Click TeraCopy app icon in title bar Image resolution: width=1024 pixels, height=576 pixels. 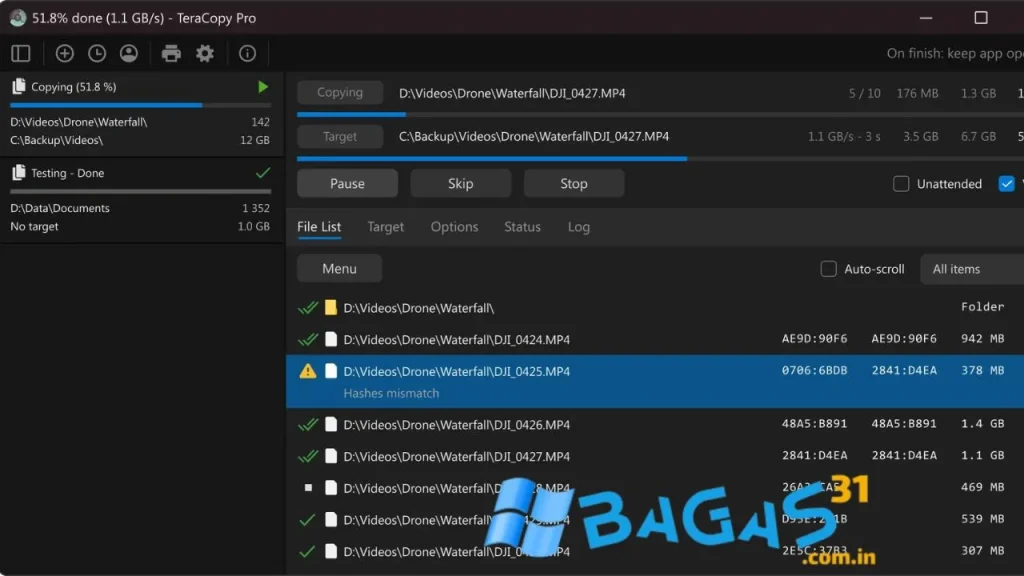coord(18,18)
